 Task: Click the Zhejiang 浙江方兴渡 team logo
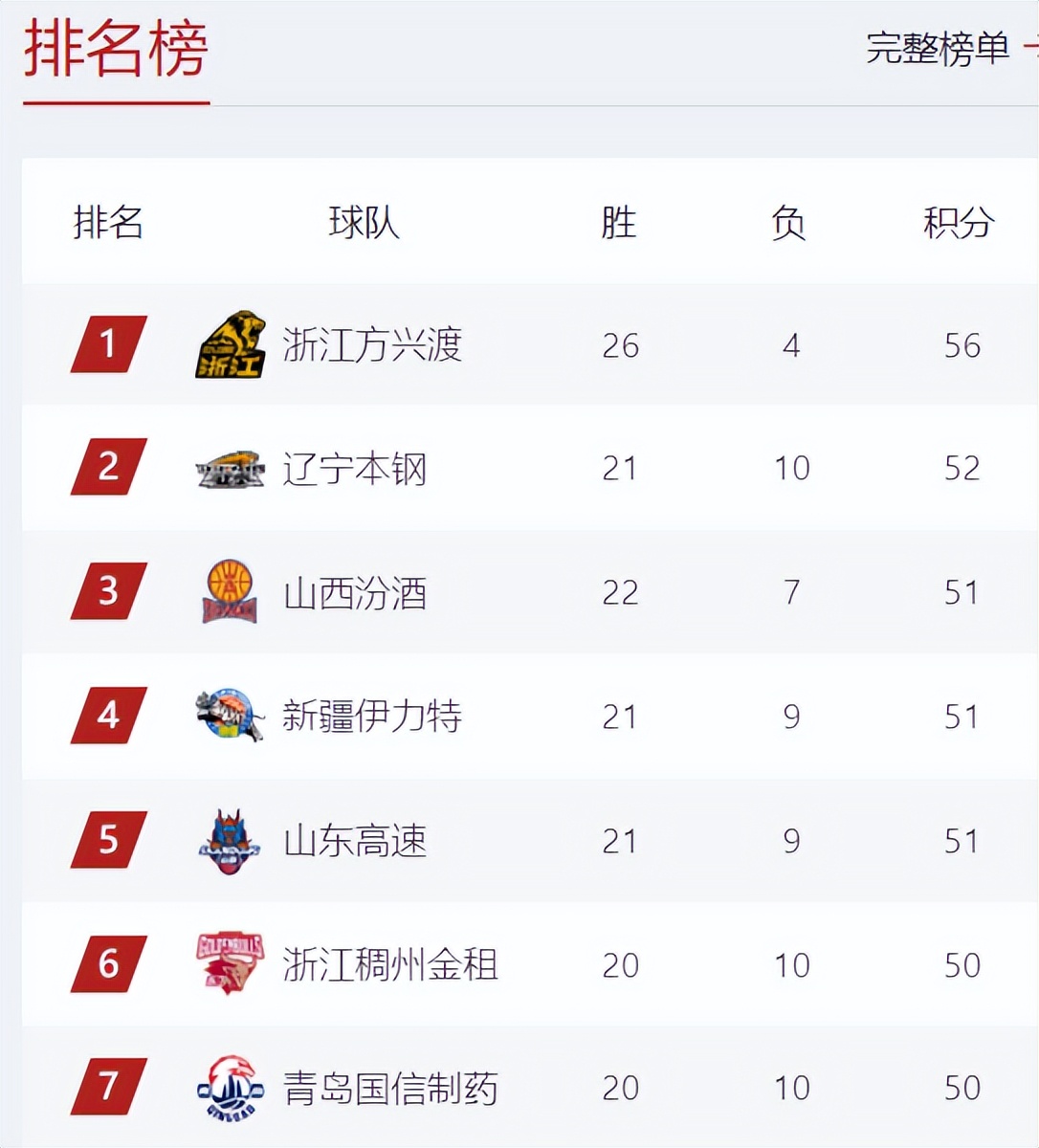tap(230, 344)
